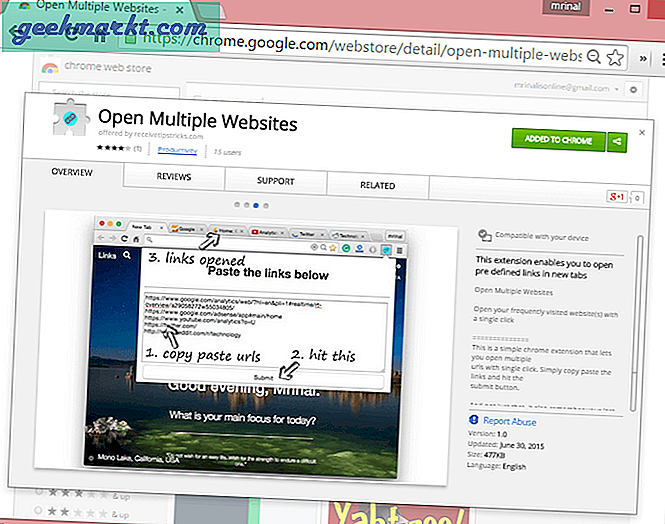Click the zoom magnifier icon in address bar
The image size is (665, 524).
pos(594,57)
